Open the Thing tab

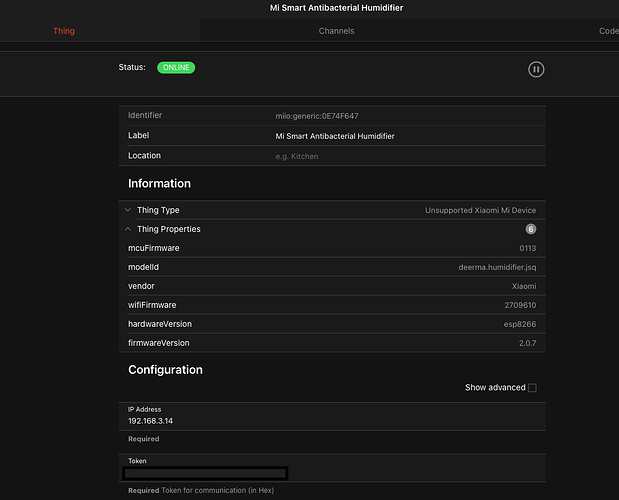coord(64,31)
